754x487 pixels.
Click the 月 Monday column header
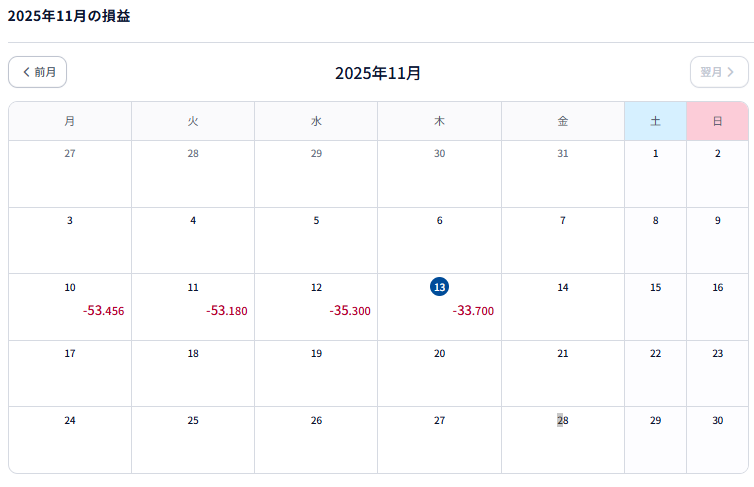pyautogui.click(x=69, y=121)
